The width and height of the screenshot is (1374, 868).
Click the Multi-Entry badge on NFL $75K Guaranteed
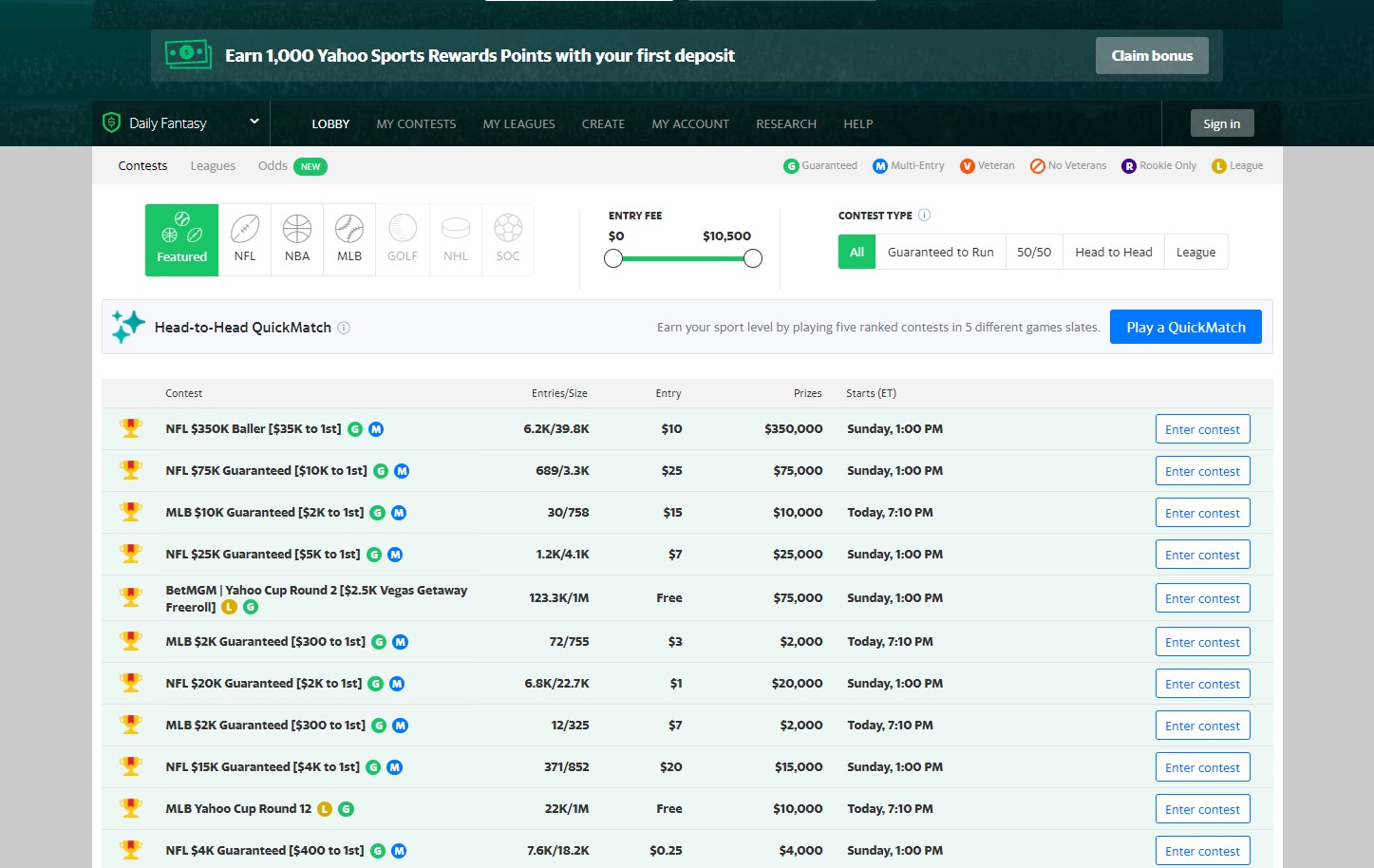coord(402,471)
